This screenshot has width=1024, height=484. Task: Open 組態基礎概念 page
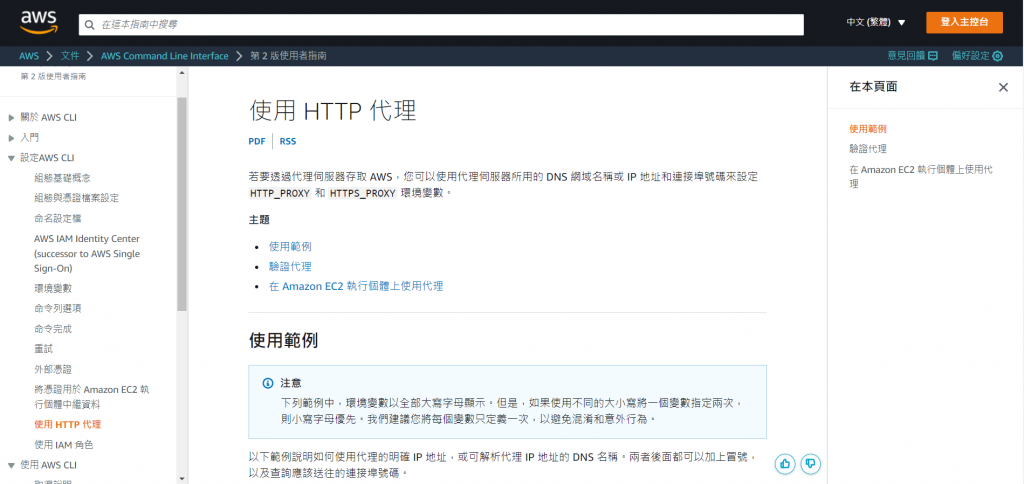click(x=62, y=178)
